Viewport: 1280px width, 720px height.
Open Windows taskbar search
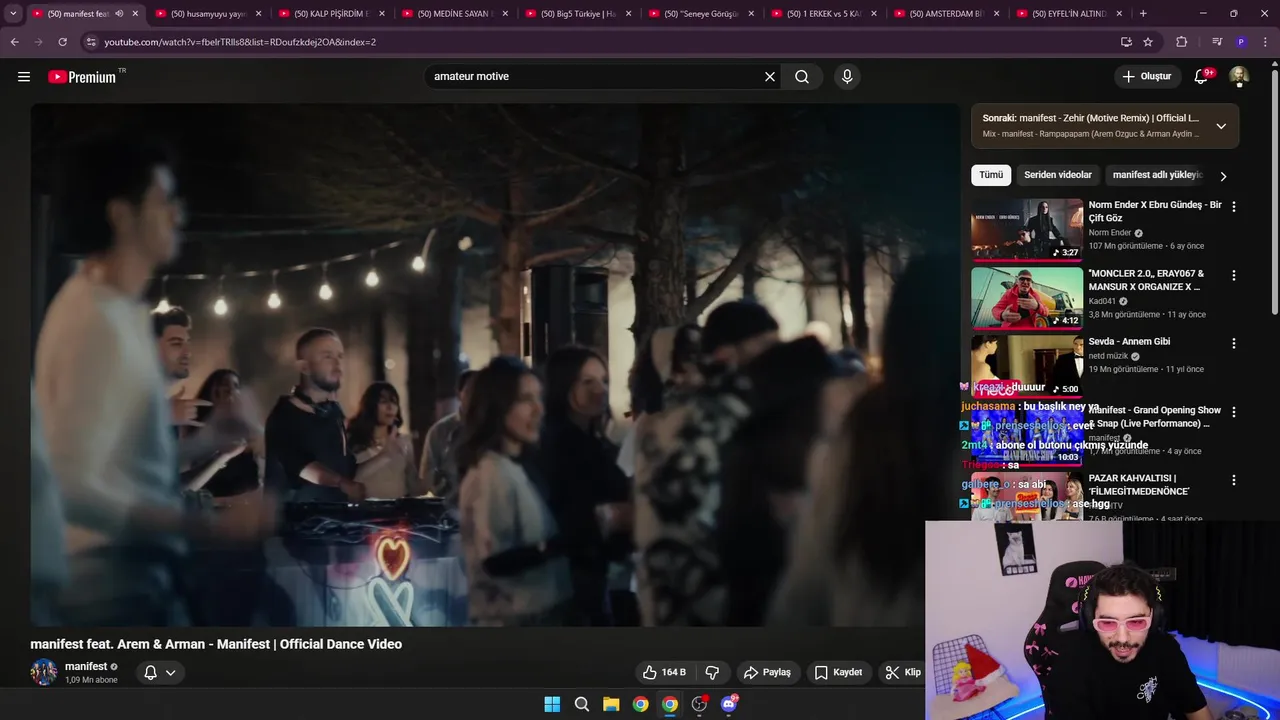click(x=582, y=704)
